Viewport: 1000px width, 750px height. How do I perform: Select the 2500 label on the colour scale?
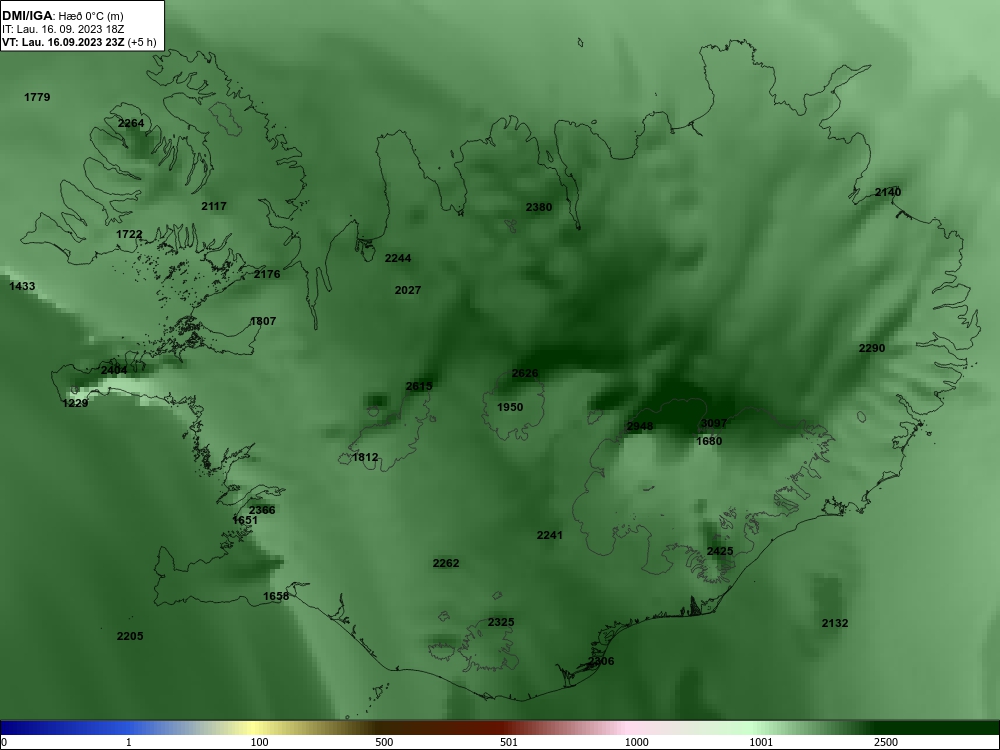886,742
